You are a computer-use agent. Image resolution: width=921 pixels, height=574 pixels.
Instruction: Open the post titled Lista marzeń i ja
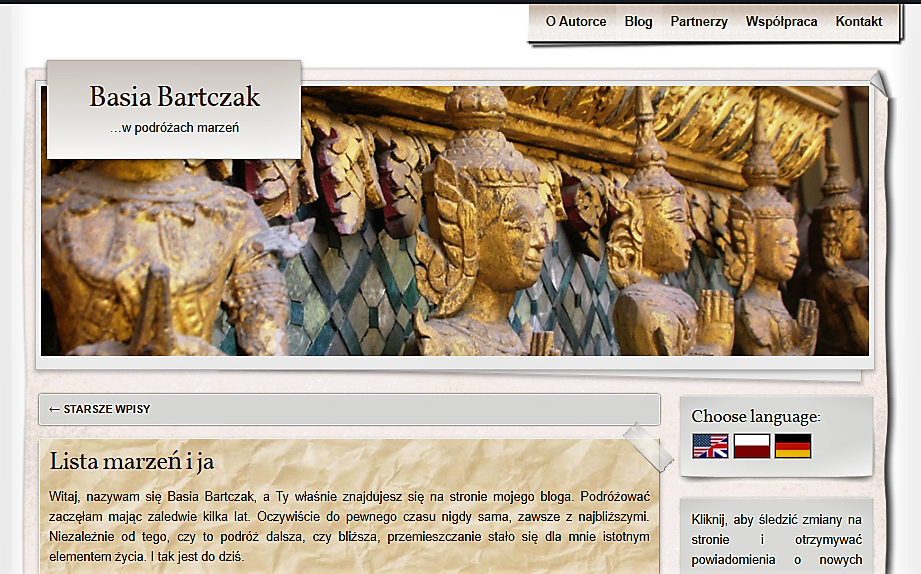click(x=131, y=462)
